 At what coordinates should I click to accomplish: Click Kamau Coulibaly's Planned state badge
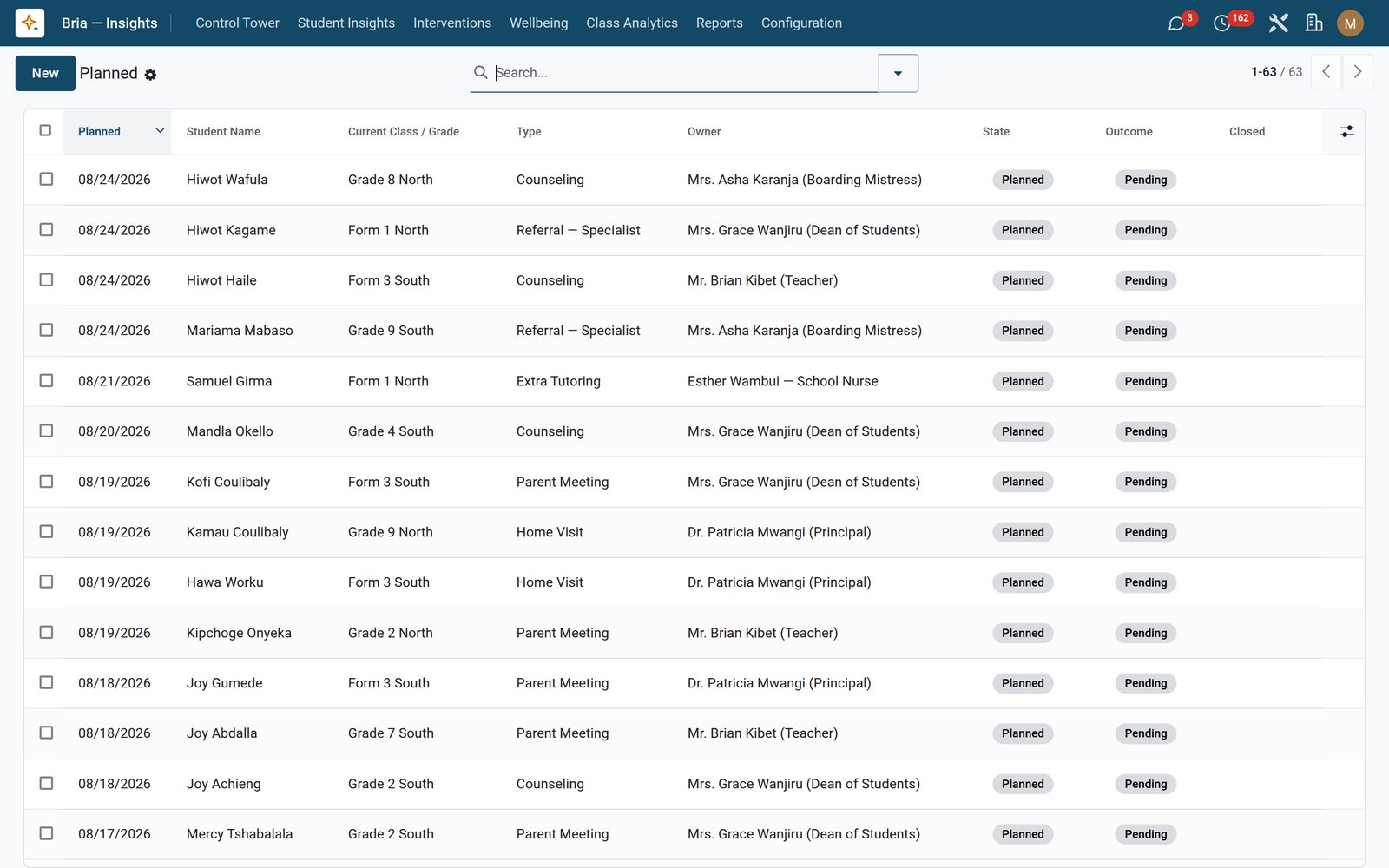click(1023, 532)
